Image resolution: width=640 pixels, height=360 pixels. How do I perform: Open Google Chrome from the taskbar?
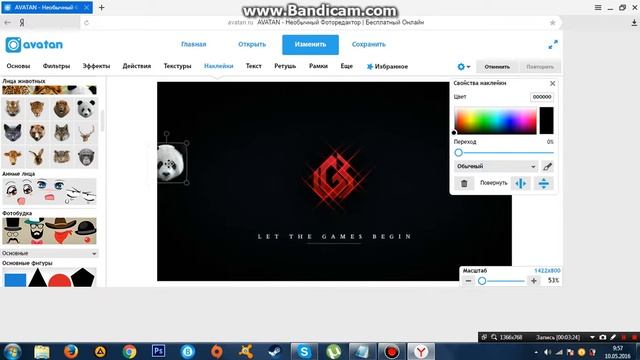[129, 351]
